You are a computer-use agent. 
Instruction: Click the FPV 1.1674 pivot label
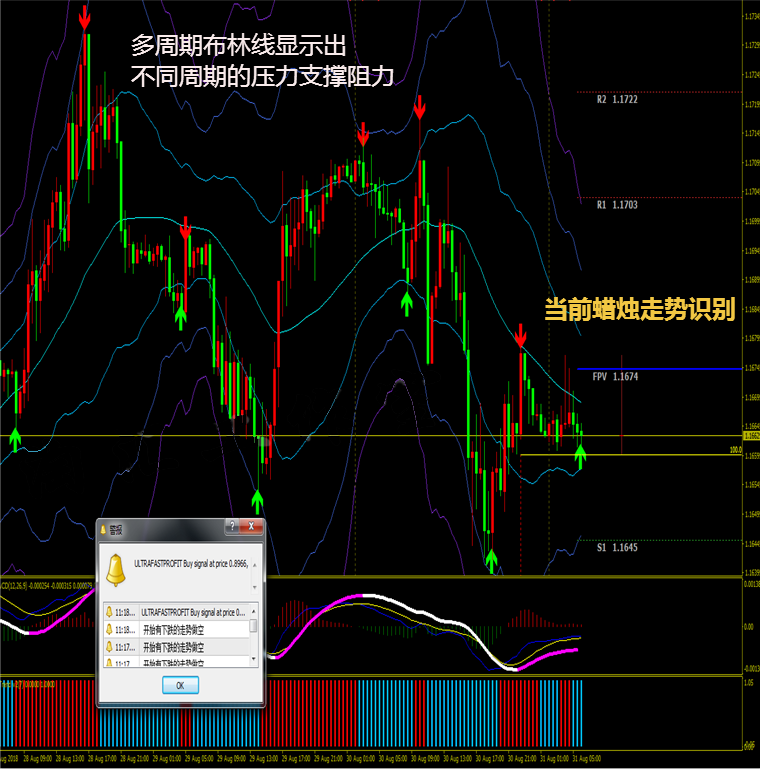pos(615,377)
